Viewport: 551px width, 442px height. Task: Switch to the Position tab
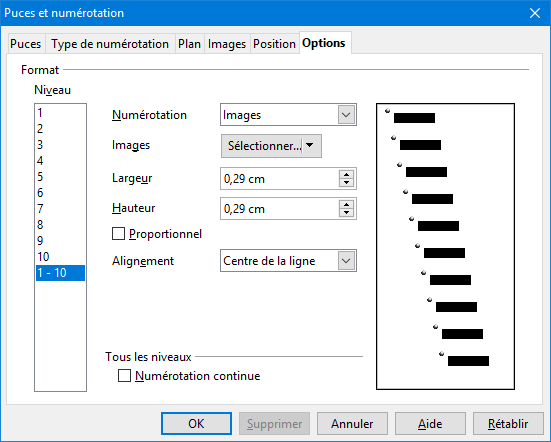(x=274, y=44)
